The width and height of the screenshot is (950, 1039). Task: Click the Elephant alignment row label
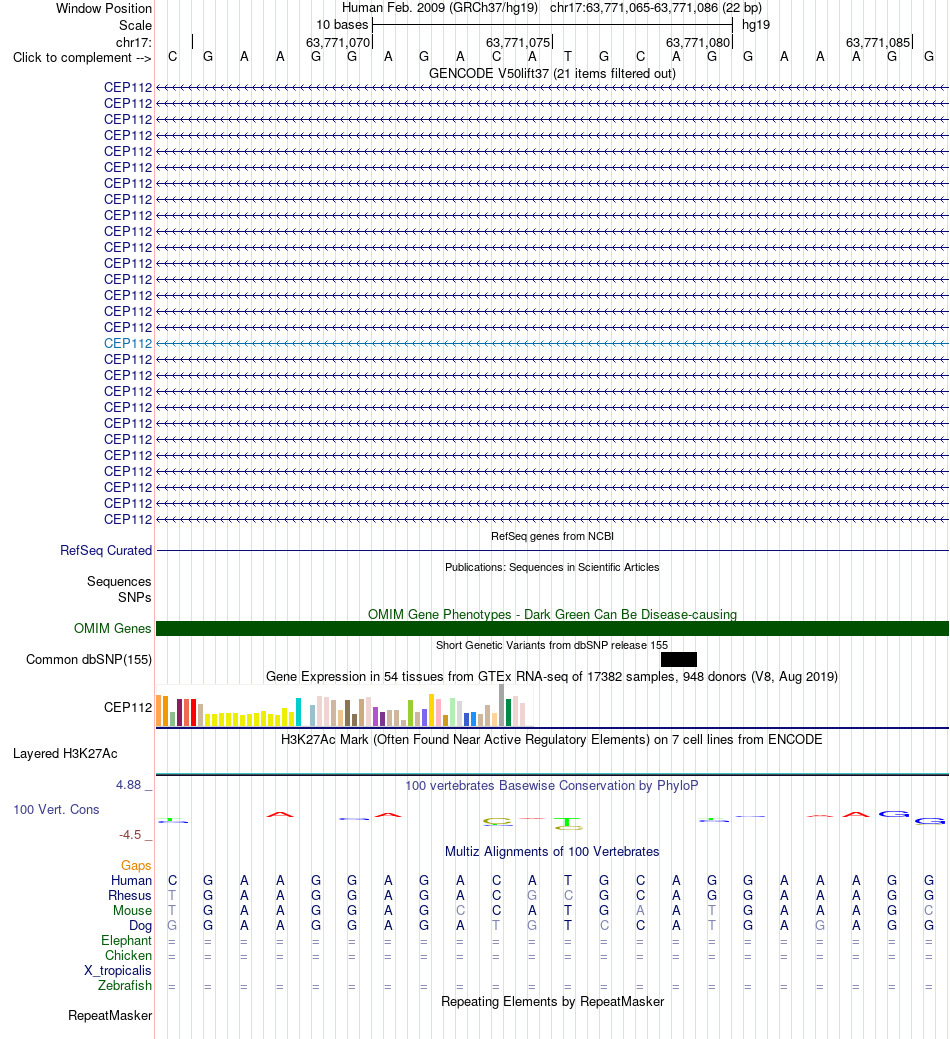(127, 941)
